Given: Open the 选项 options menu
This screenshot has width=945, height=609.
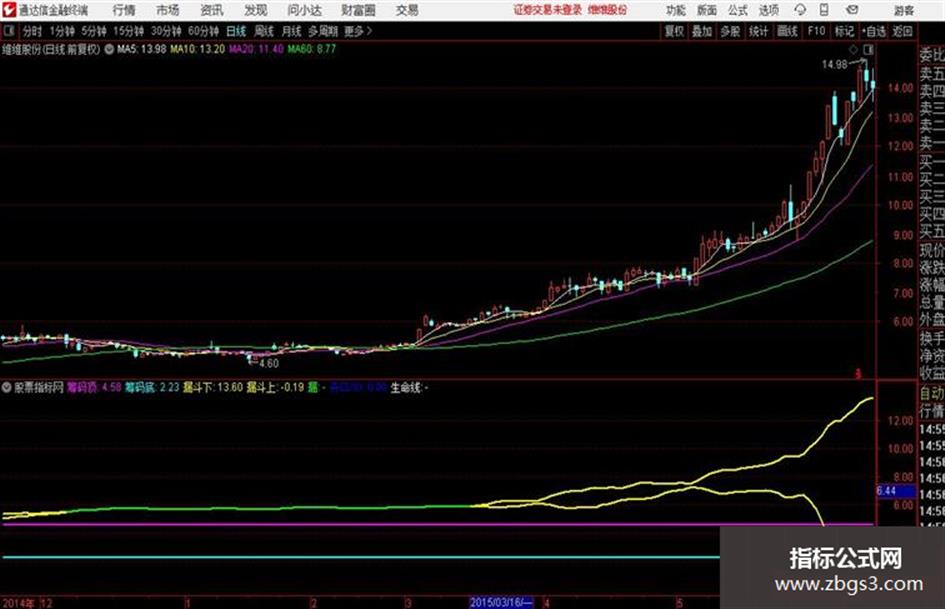Looking at the screenshot, I should coord(768,10).
